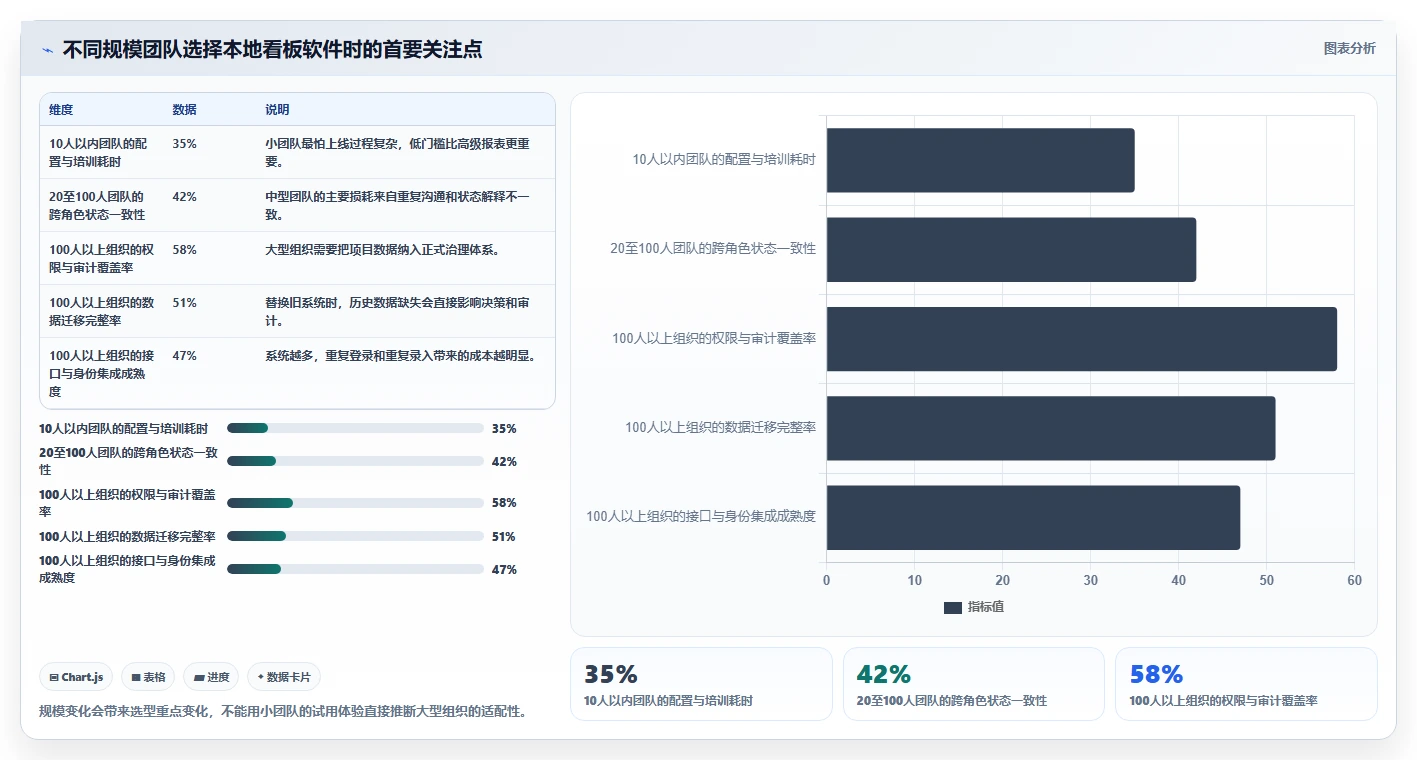The width and height of the screenshot is (1417, 760).
Task: Click chart y-axis label 10人以内团队的配置与培训耗时
Action: click(724, 159)
